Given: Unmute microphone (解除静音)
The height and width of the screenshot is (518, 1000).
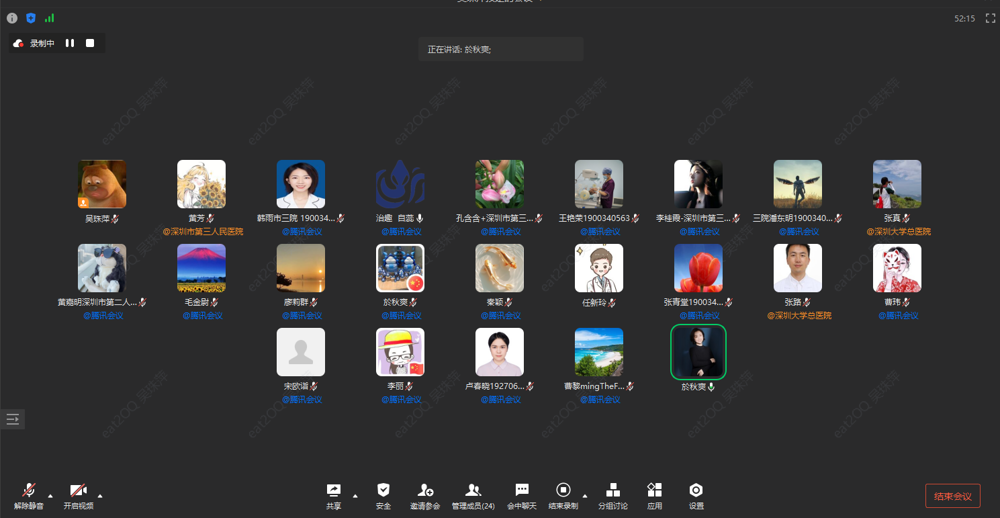Looking at the screenshot, I should pyautogui.click(x=28, y=495).
